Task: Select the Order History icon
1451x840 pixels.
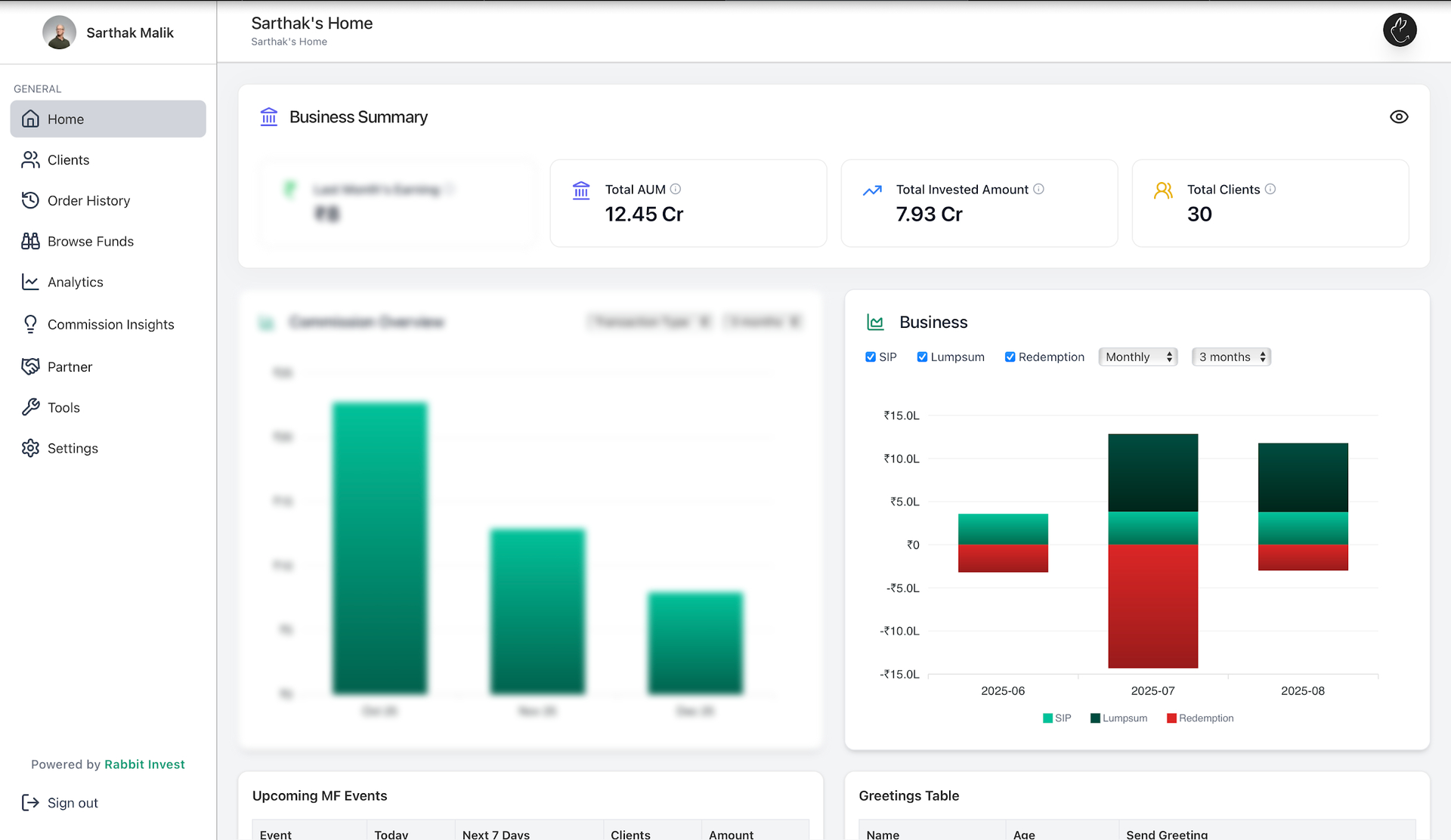Action: pyautogui.click(x=30, y=200)
